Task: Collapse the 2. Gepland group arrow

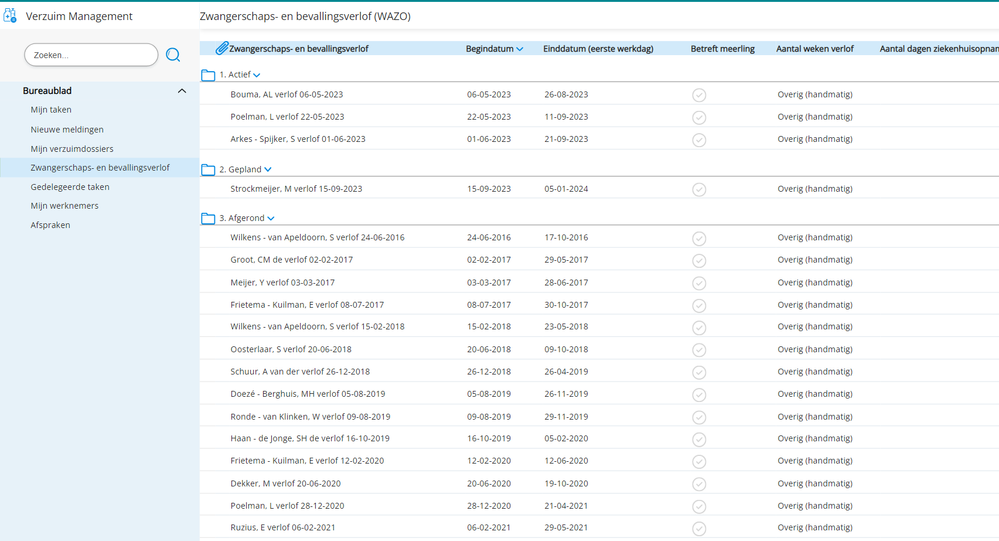Action: tap(268, 170)
